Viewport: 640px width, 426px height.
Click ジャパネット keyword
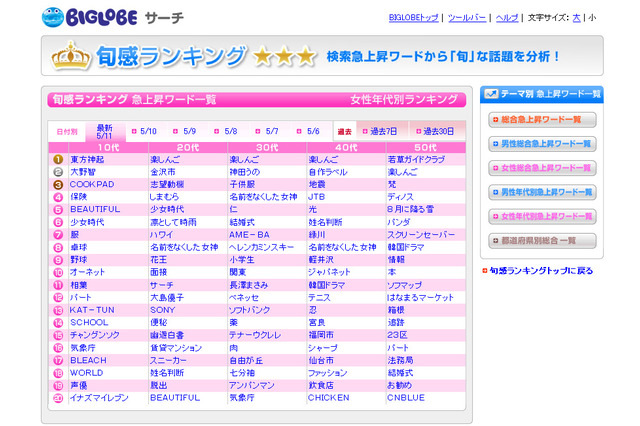click(x=329, y=272)
